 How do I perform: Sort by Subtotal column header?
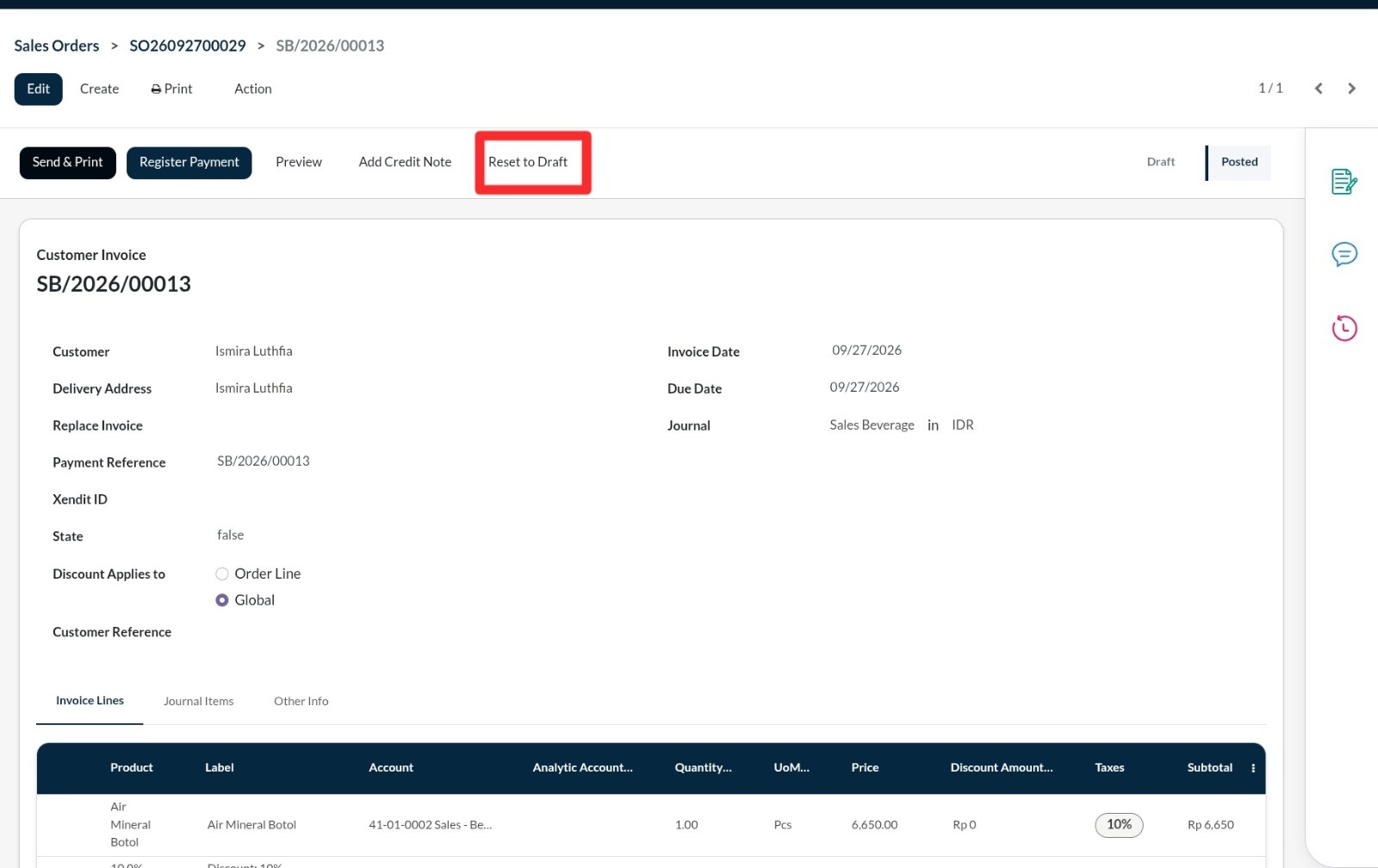tap(1210, 768)
